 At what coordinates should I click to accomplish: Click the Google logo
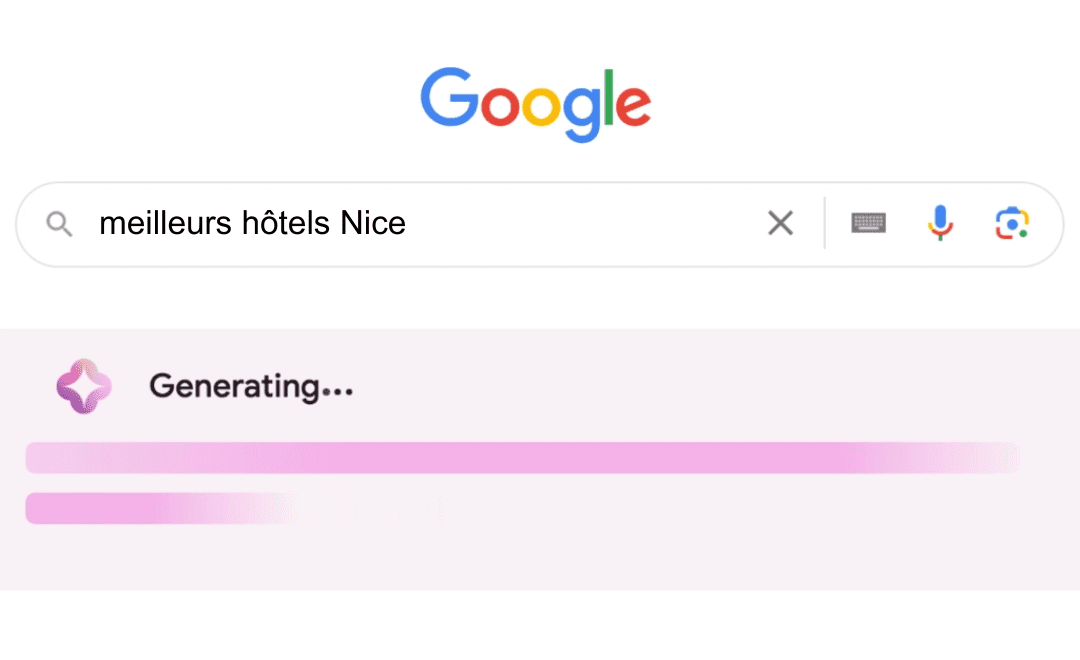tap(536, 104)
